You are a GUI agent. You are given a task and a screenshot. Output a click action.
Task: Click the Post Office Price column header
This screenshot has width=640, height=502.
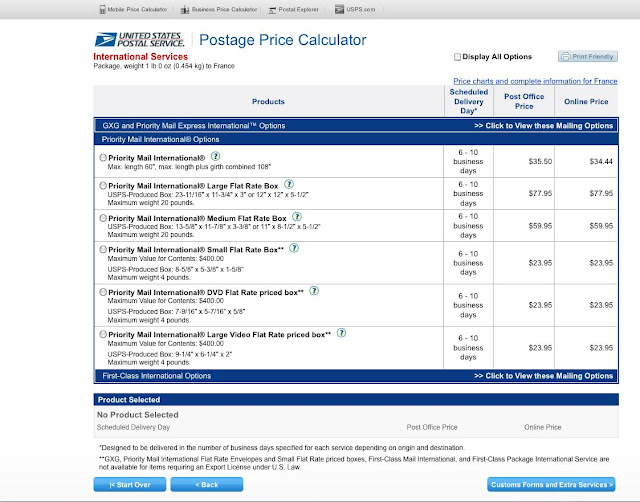524,101
